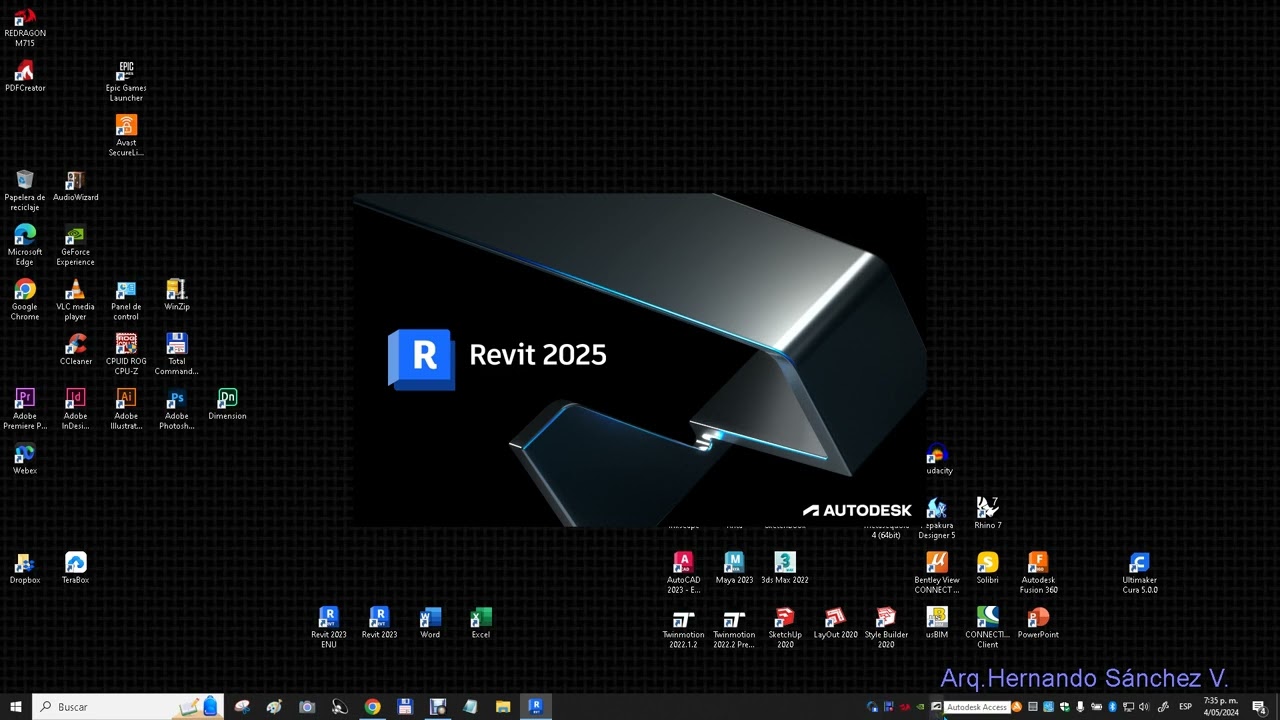Select Autodesk Fusion 360 desktop icon
Screen dimensions: 1280x720
point(1038,573)
